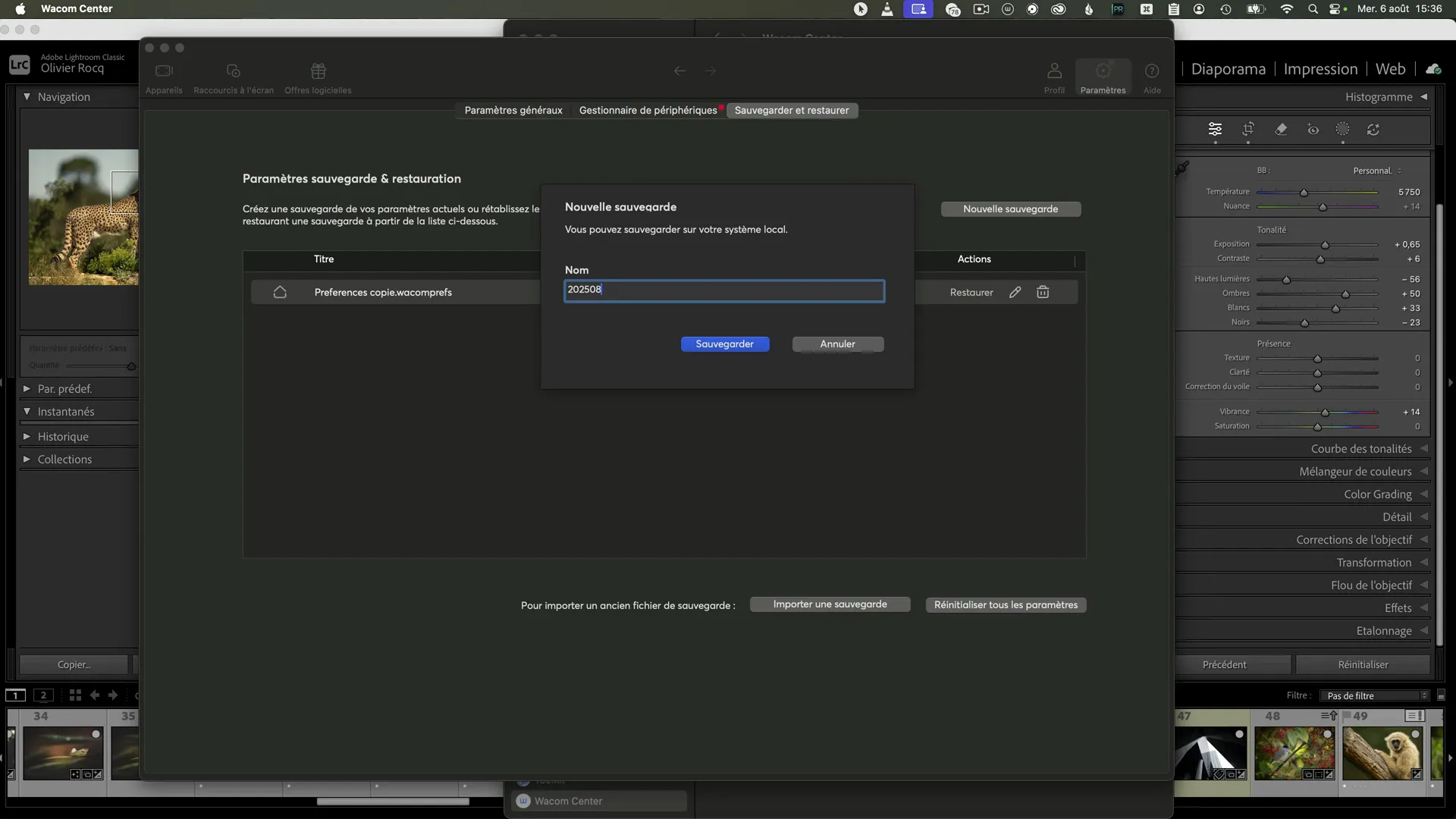Open Offres logicielles gift icon
The image size is (1456, 819).
(318, 78)
